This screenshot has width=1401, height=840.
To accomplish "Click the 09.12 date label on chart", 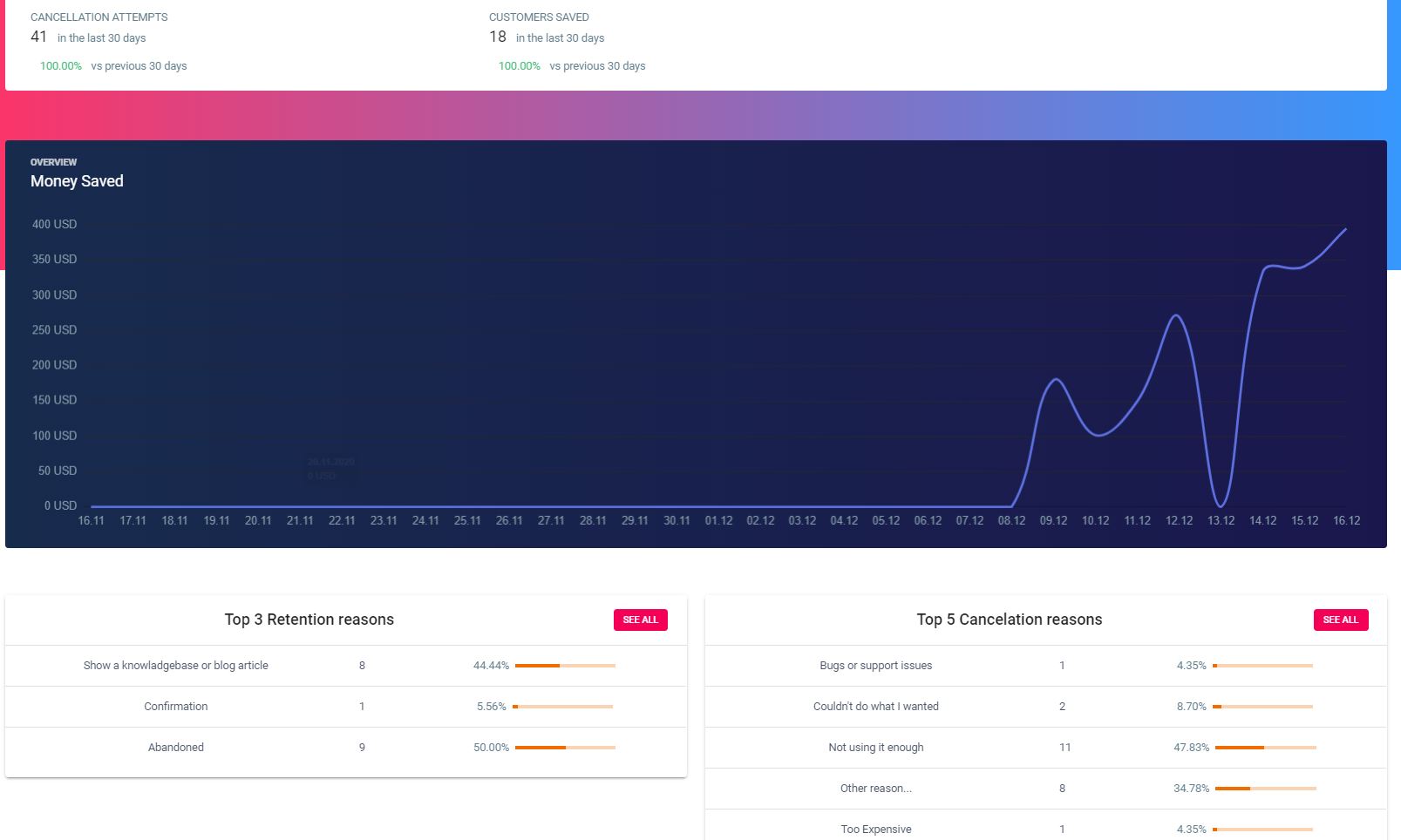I will (x=1053, y=520).
